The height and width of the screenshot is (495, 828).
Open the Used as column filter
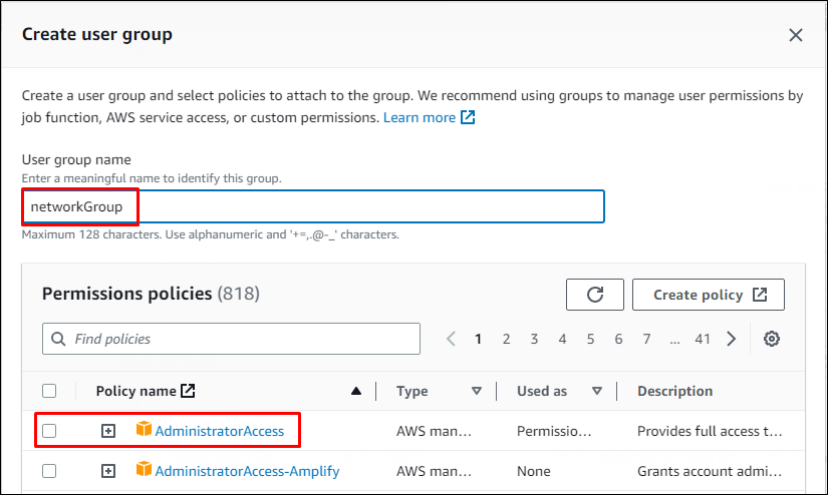(x=597, y=391)
